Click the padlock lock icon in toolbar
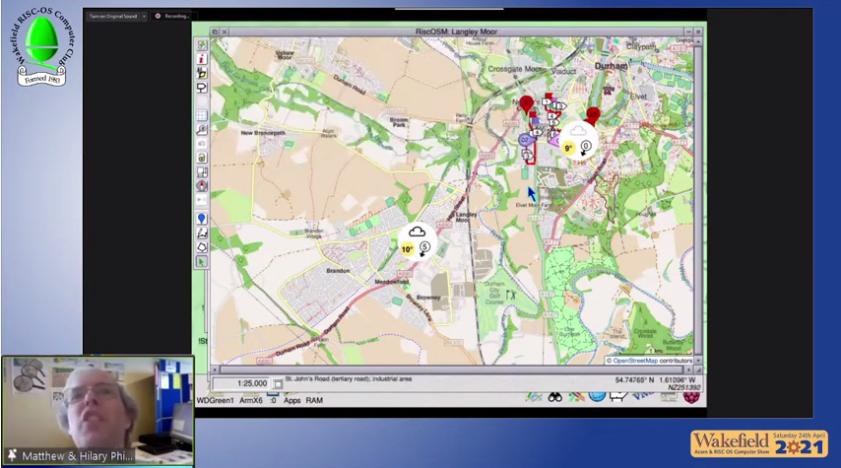Viewport: 841px width, 468px height. click(202, 157)
